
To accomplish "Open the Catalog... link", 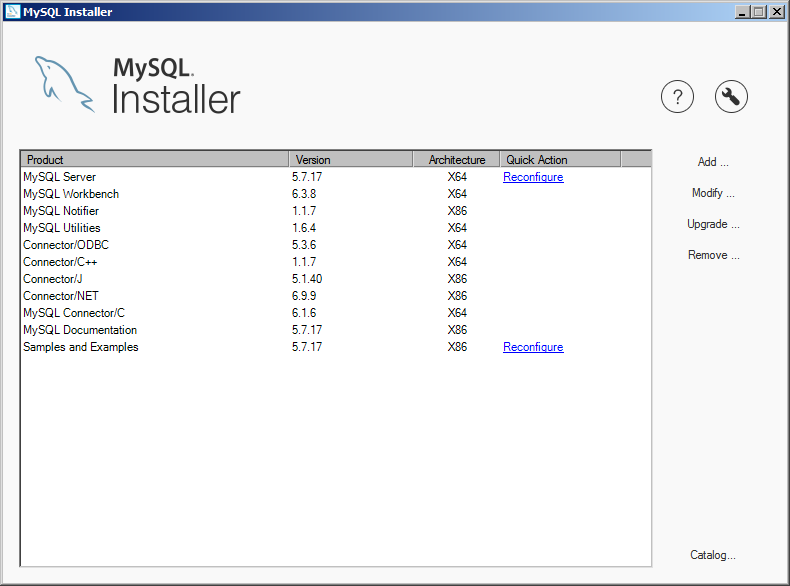I will pyautogui.click(x=712, y=555).
